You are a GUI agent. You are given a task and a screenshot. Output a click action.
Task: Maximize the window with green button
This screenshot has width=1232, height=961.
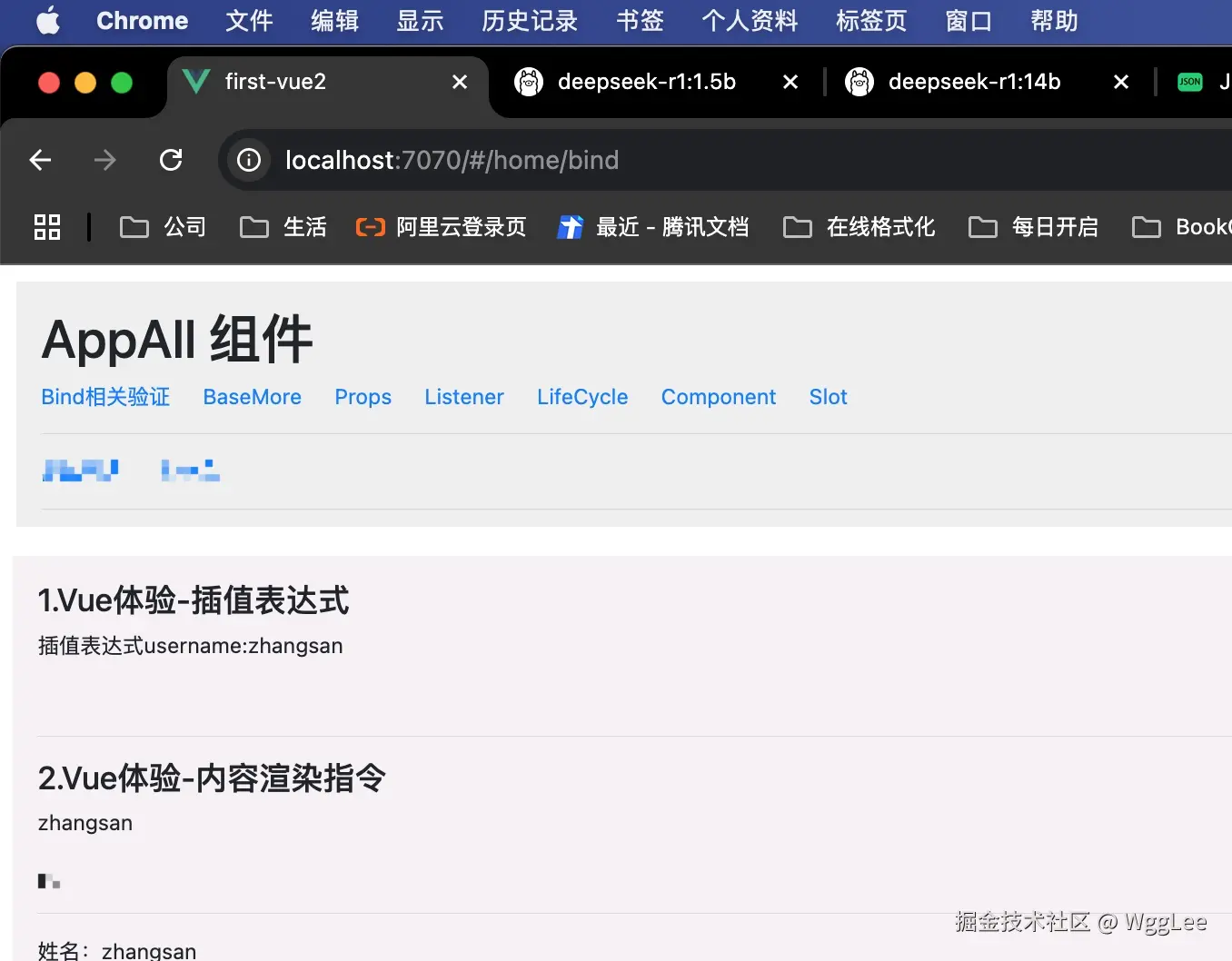click(122, 83)
